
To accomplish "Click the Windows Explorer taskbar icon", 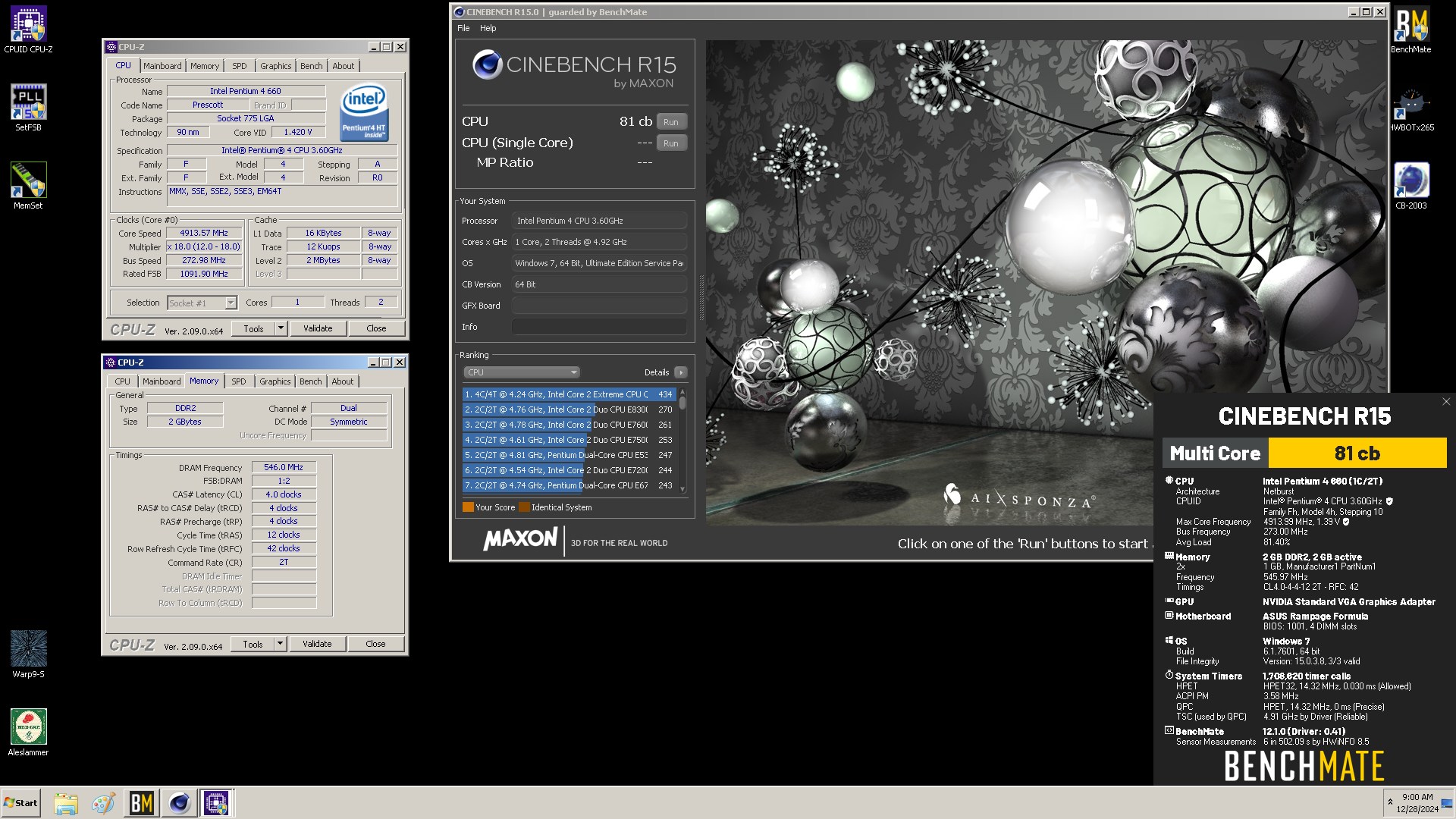I will pyautogui.click(x=66, y=803).
